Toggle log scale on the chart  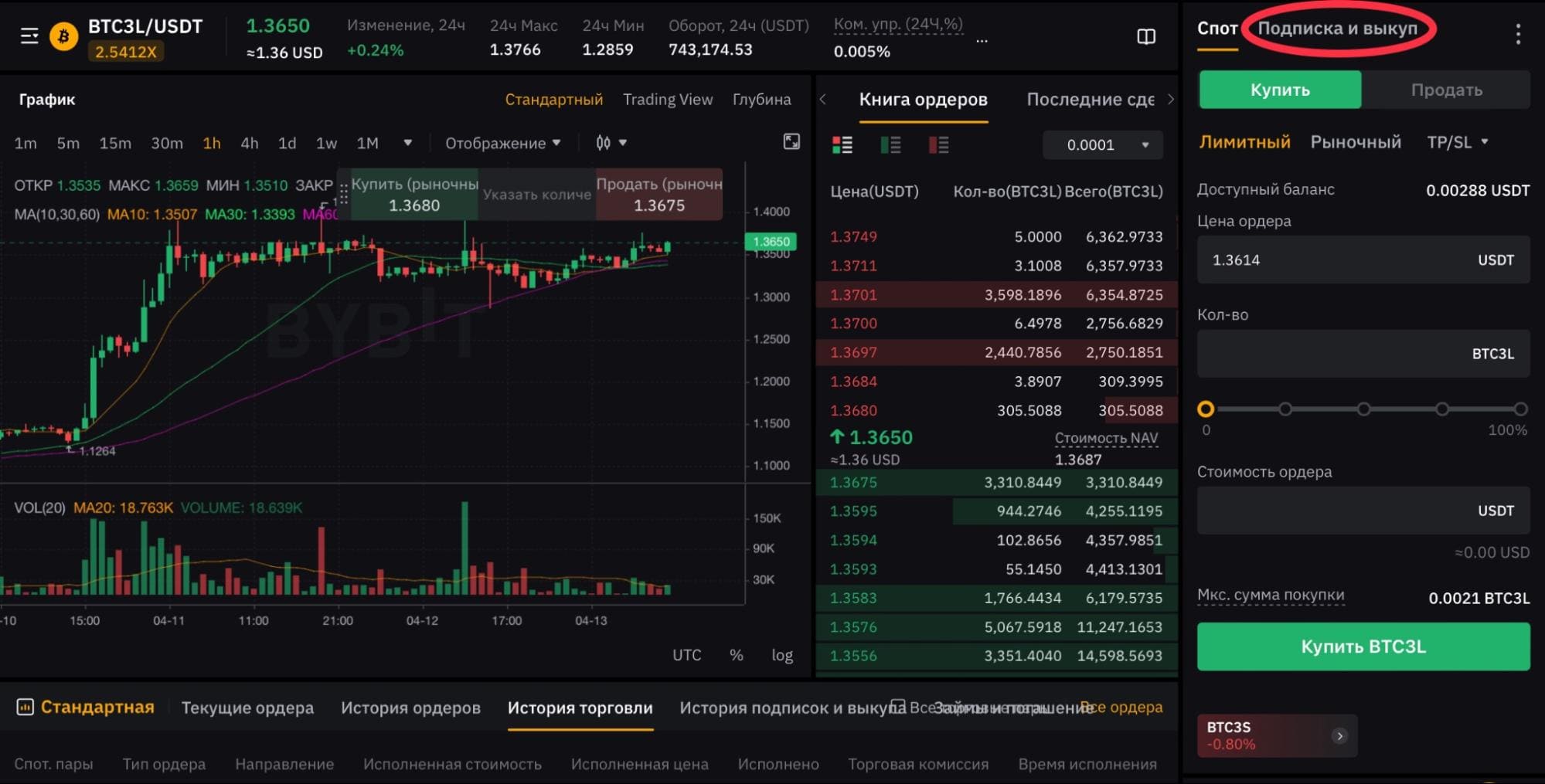782,655
